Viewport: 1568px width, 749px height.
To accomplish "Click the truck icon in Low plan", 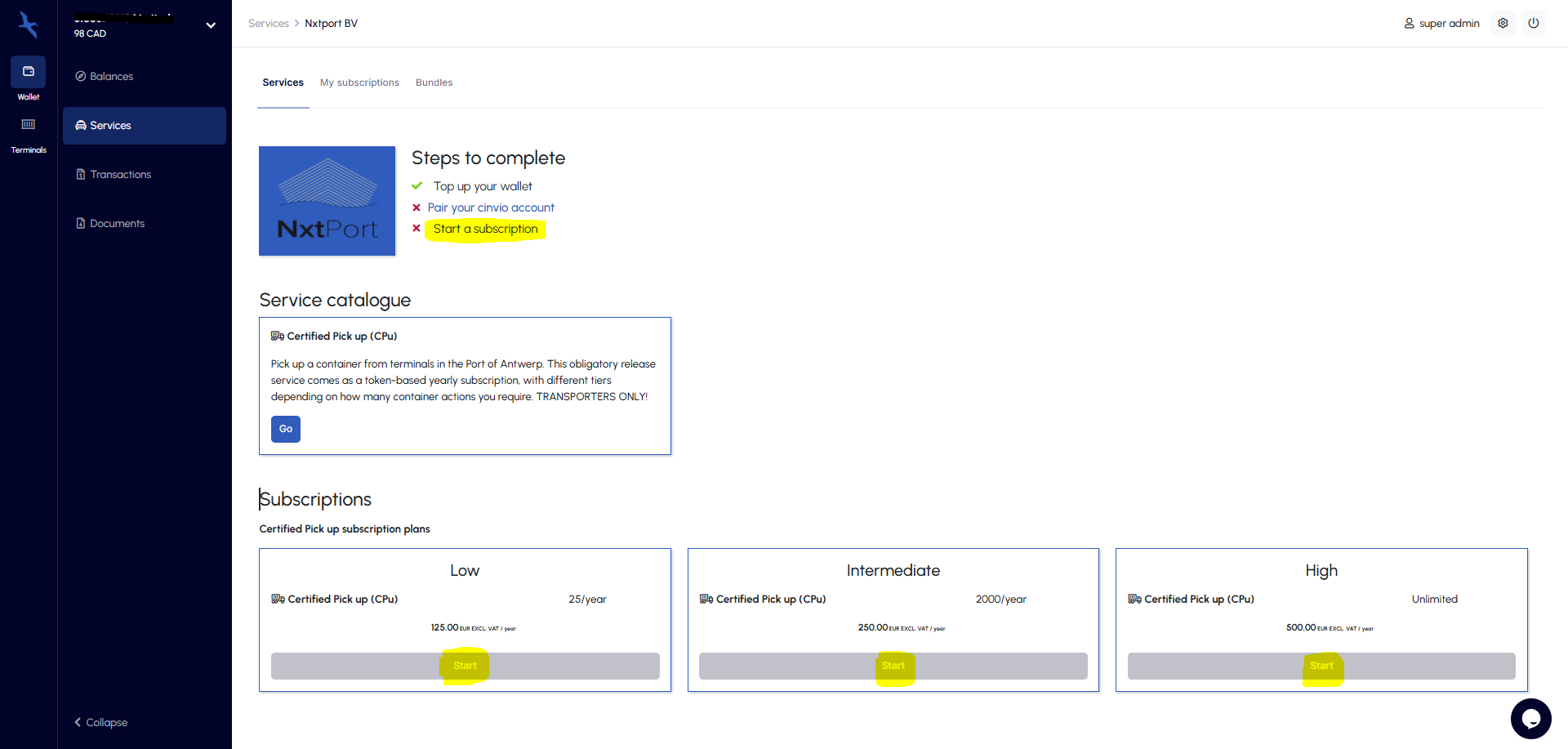I will click(x=278, y=599).
